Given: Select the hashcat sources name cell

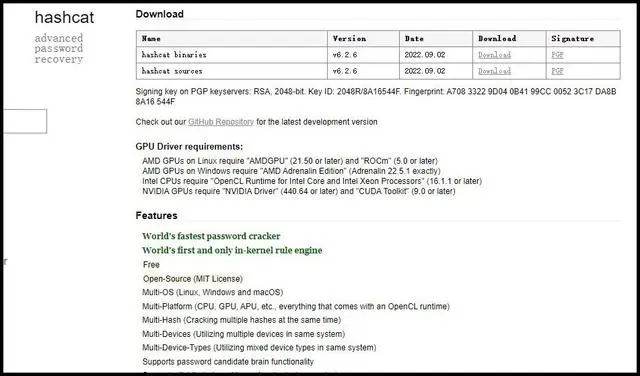Looking at the screenshot, I should [x=231, y=71].
